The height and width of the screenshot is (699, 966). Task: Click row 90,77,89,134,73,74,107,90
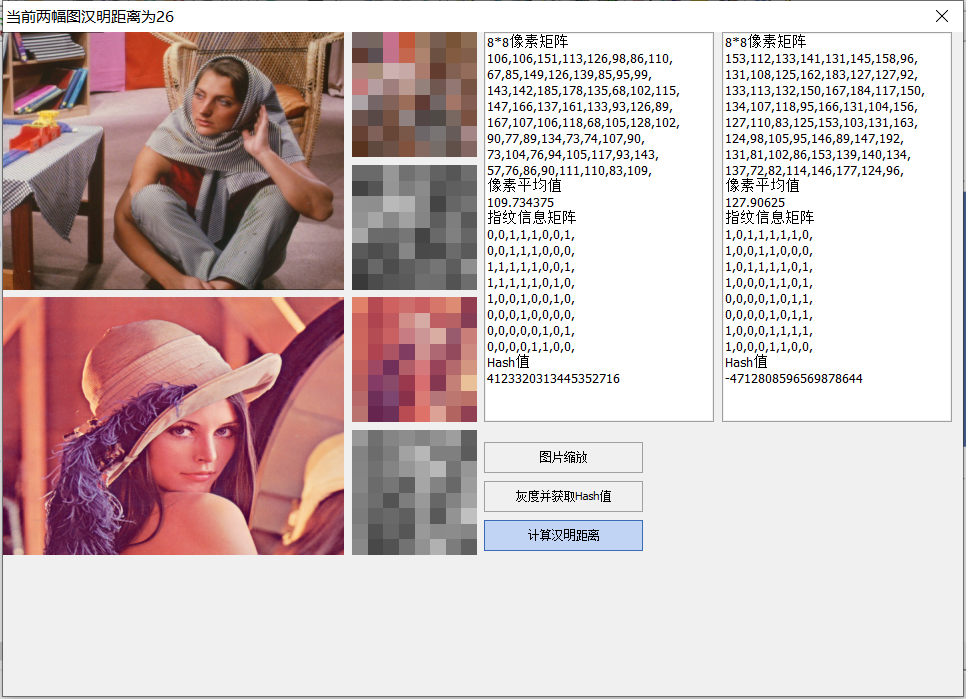(x=566, y=139)
